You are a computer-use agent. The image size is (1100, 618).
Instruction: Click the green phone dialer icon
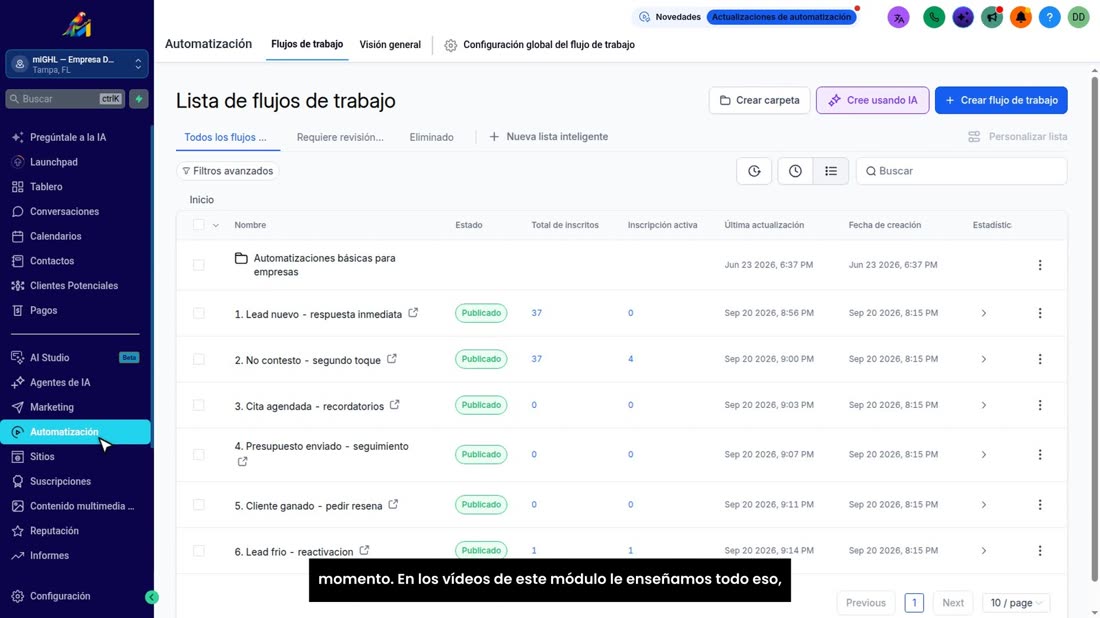[934, 17]
